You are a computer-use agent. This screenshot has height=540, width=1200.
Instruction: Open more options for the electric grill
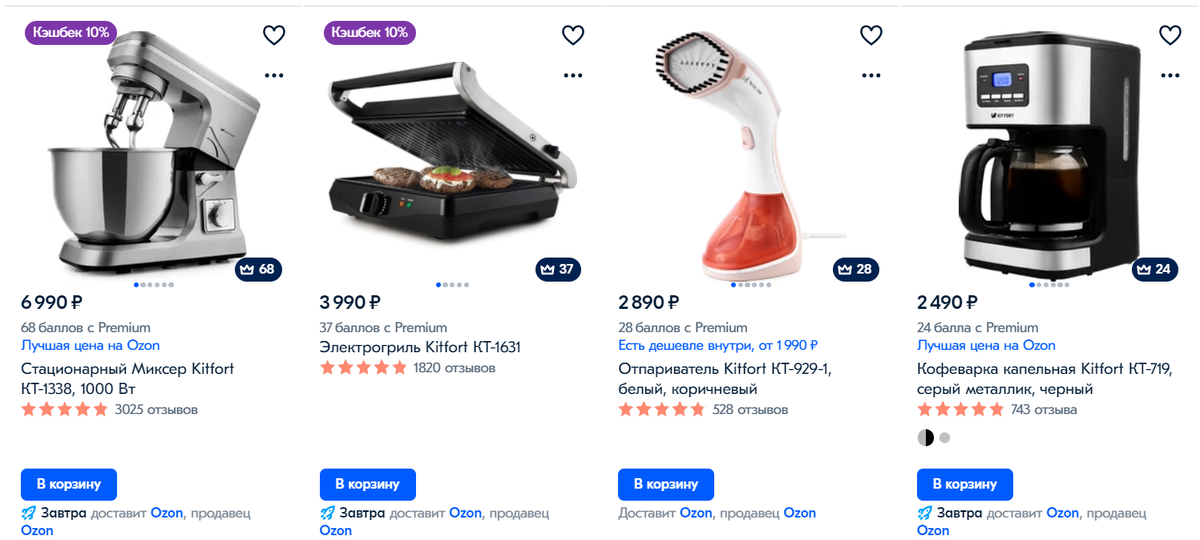pos(573,75)
